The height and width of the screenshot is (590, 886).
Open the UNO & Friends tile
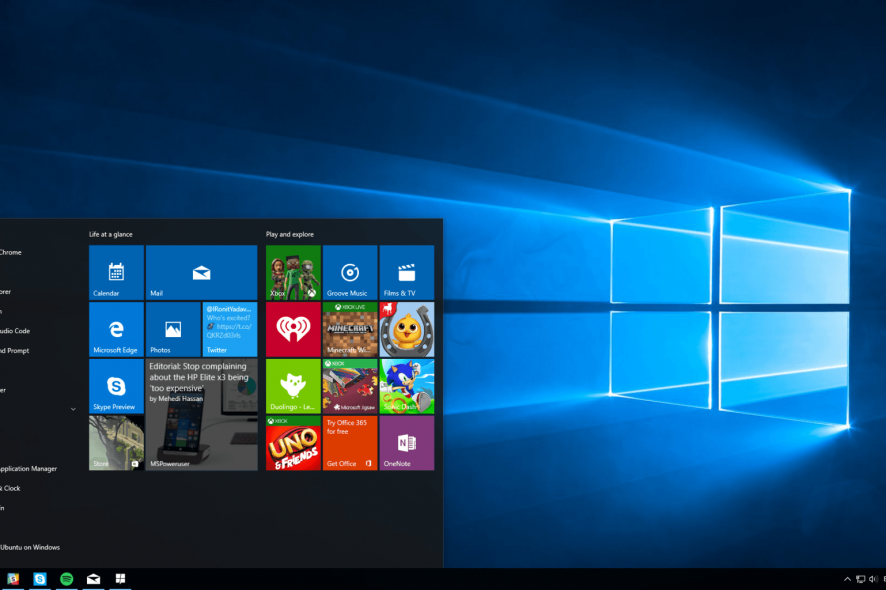(293, 443)
